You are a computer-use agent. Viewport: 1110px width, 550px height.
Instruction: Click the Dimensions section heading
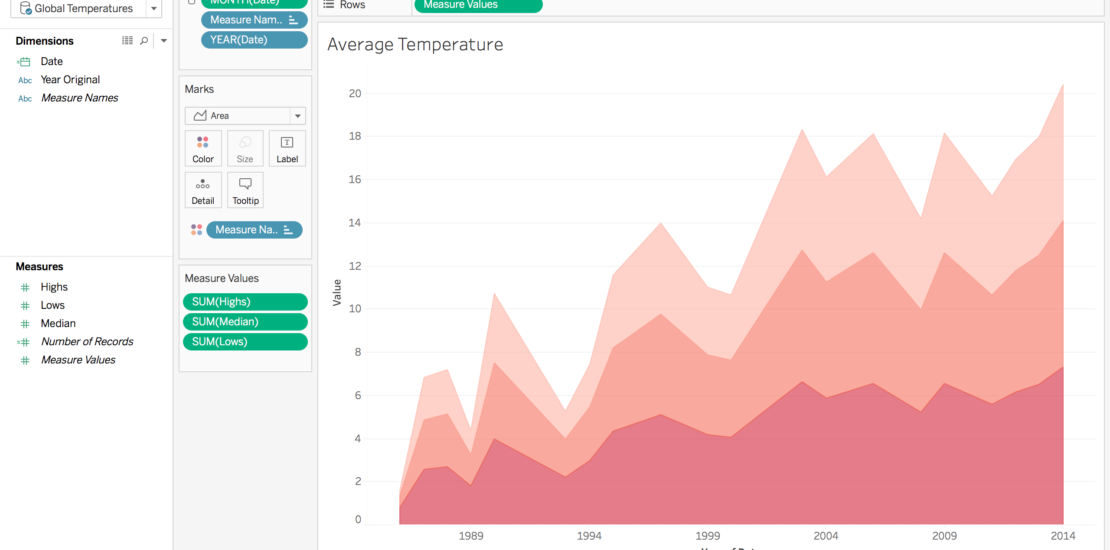(45, 41)
